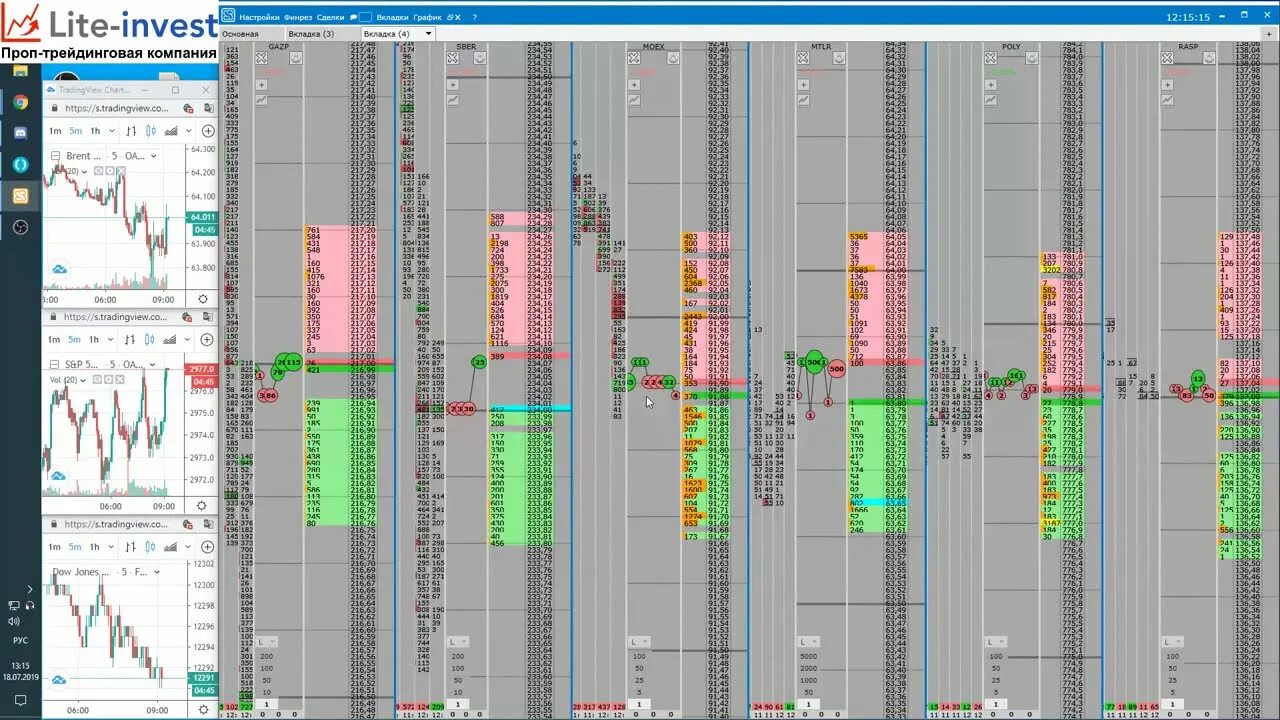Open the chart icon in MTLR panel

pyautogui.click(x=803, y=100)
